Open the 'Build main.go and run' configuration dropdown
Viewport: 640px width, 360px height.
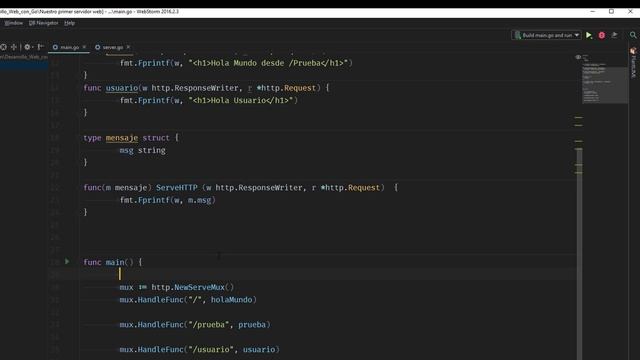[x=547, y=36]
